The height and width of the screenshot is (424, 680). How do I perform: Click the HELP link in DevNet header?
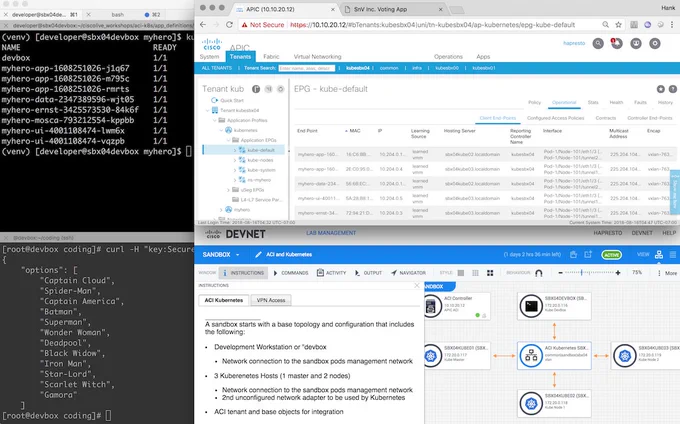[x=669, y=233]
